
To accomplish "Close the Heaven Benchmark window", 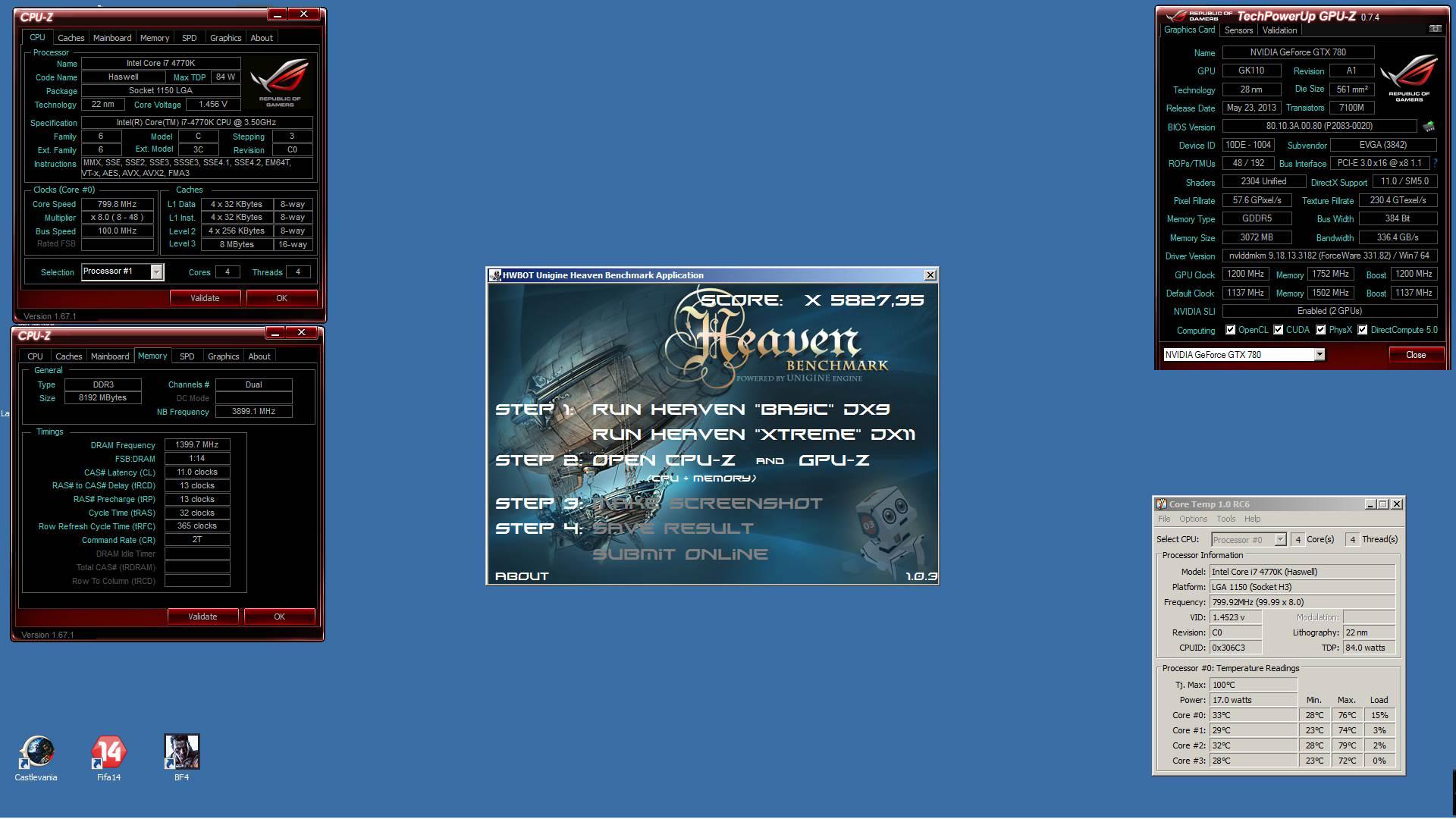I will click(x=930, y=275).
